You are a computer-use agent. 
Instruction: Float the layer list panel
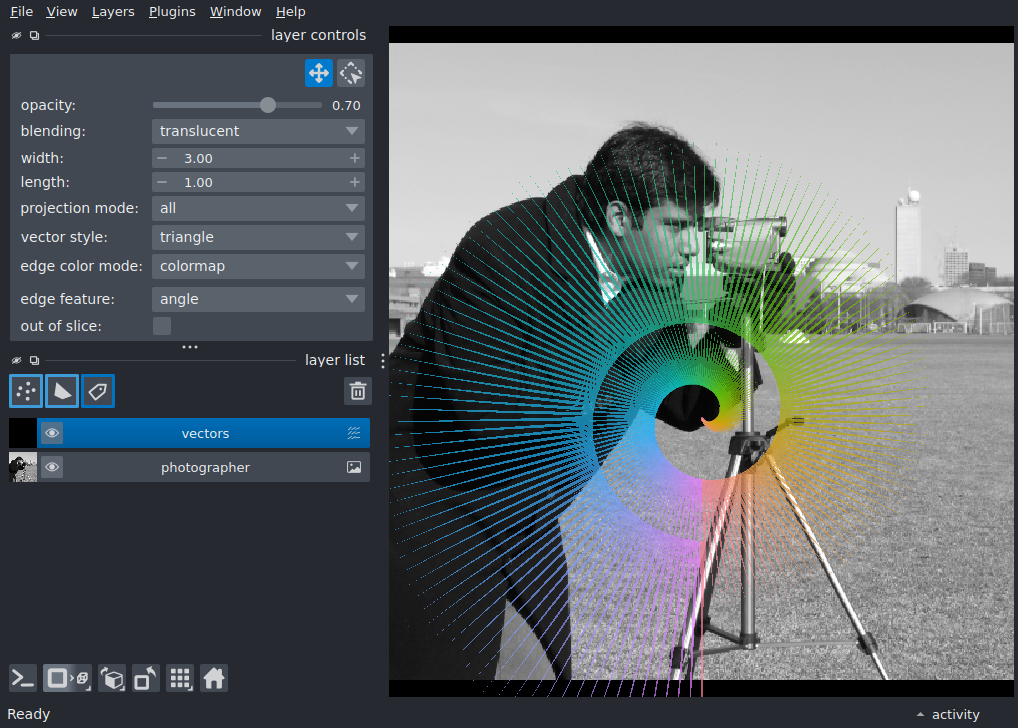pyautogui.click(x=34, y=360)
